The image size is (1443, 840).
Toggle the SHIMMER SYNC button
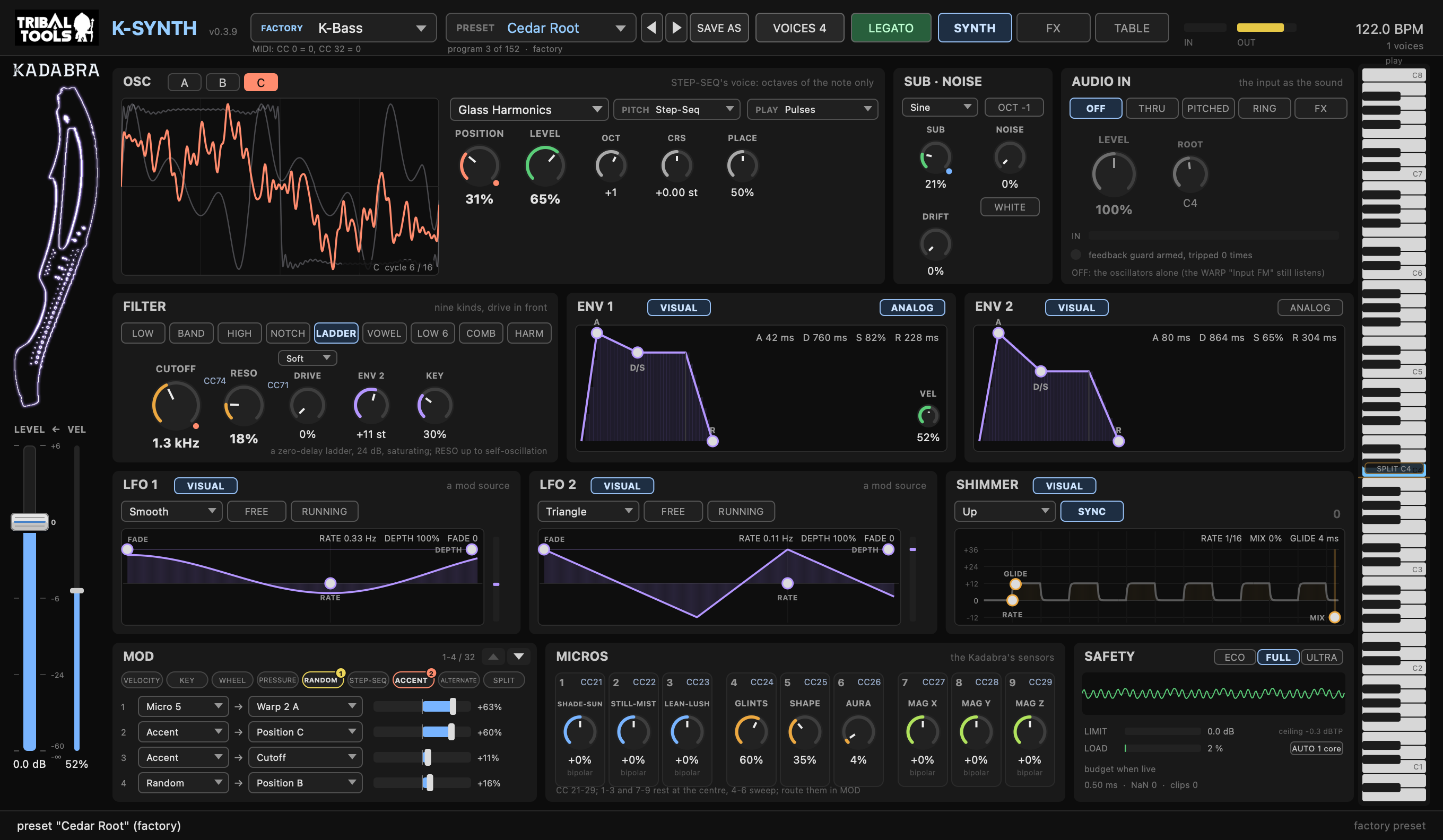[1091, 511]
